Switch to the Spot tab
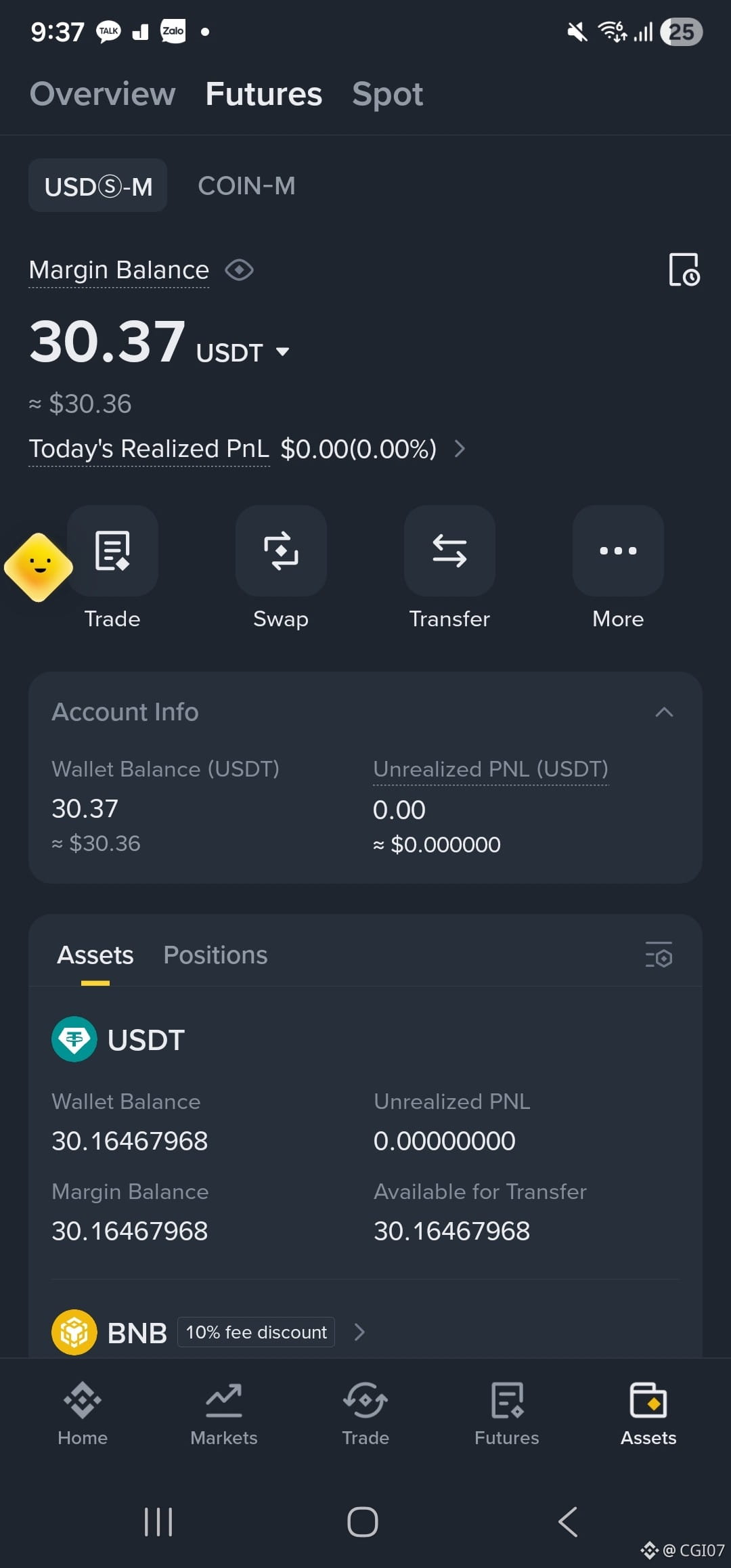731x1568 pixels. click(x=387, y=94)
